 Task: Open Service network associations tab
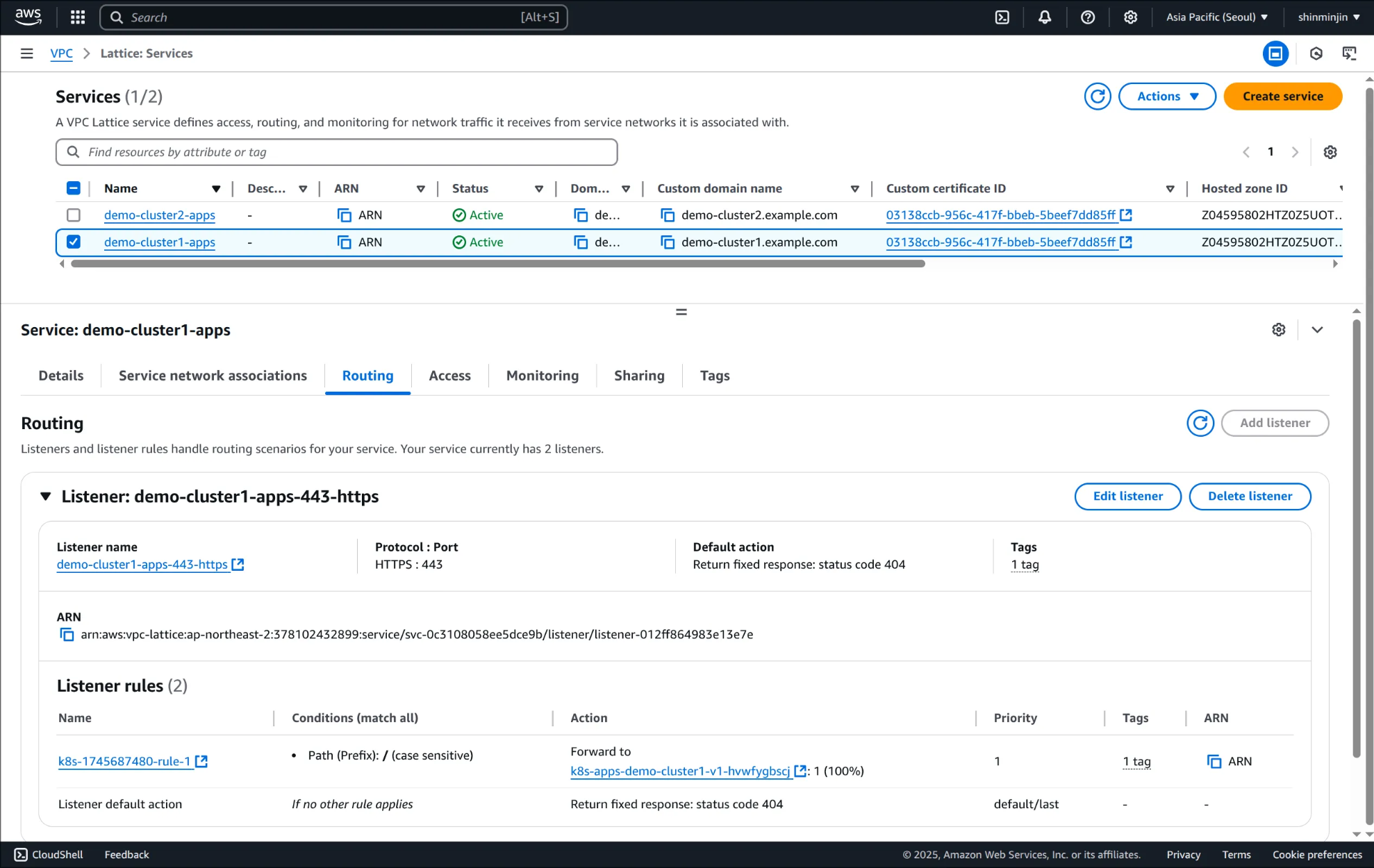(x=213, y=376)
